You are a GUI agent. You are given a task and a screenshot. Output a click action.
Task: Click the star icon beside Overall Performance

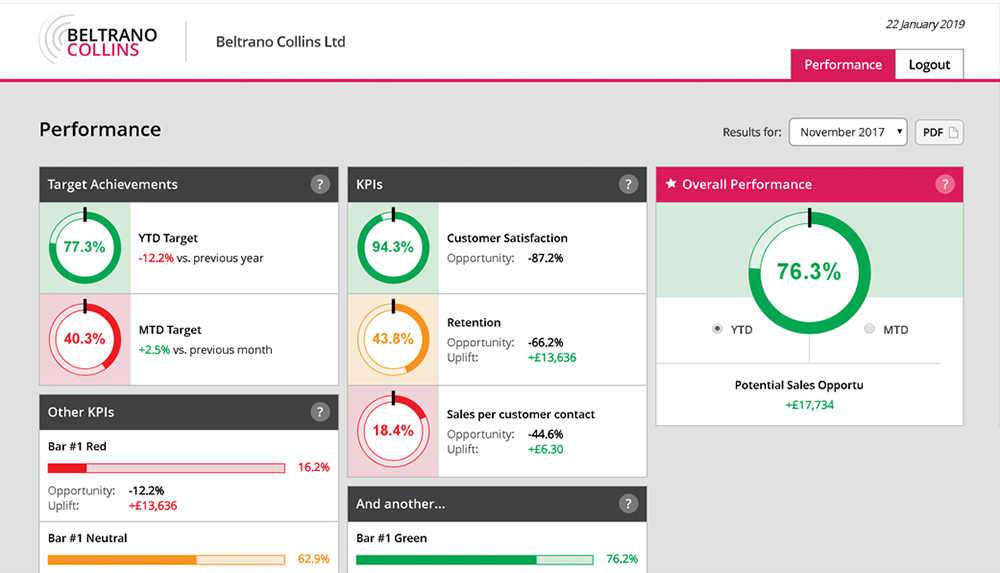click(x=670, y=184)
